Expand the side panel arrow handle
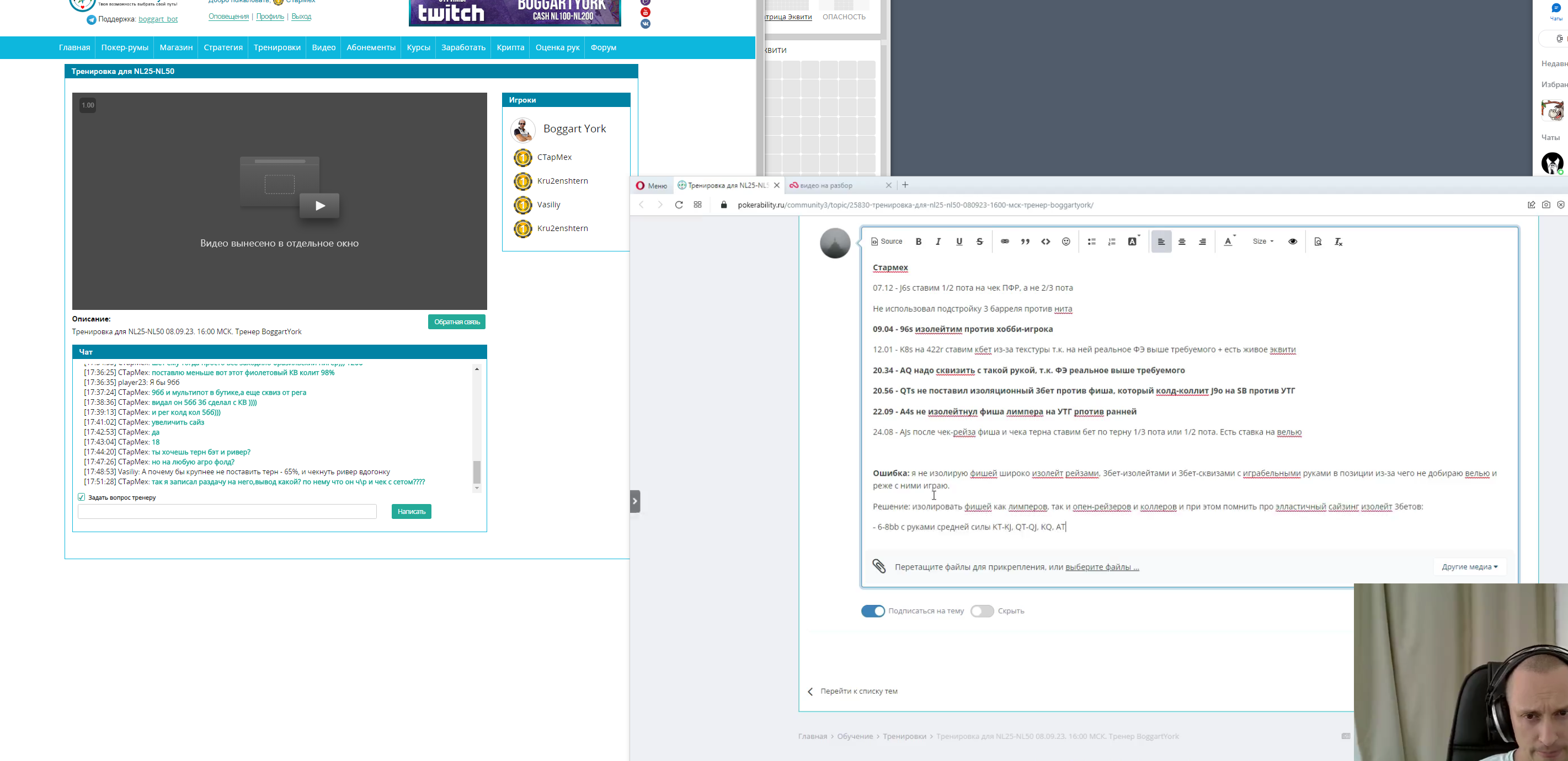 coord(635,501)
